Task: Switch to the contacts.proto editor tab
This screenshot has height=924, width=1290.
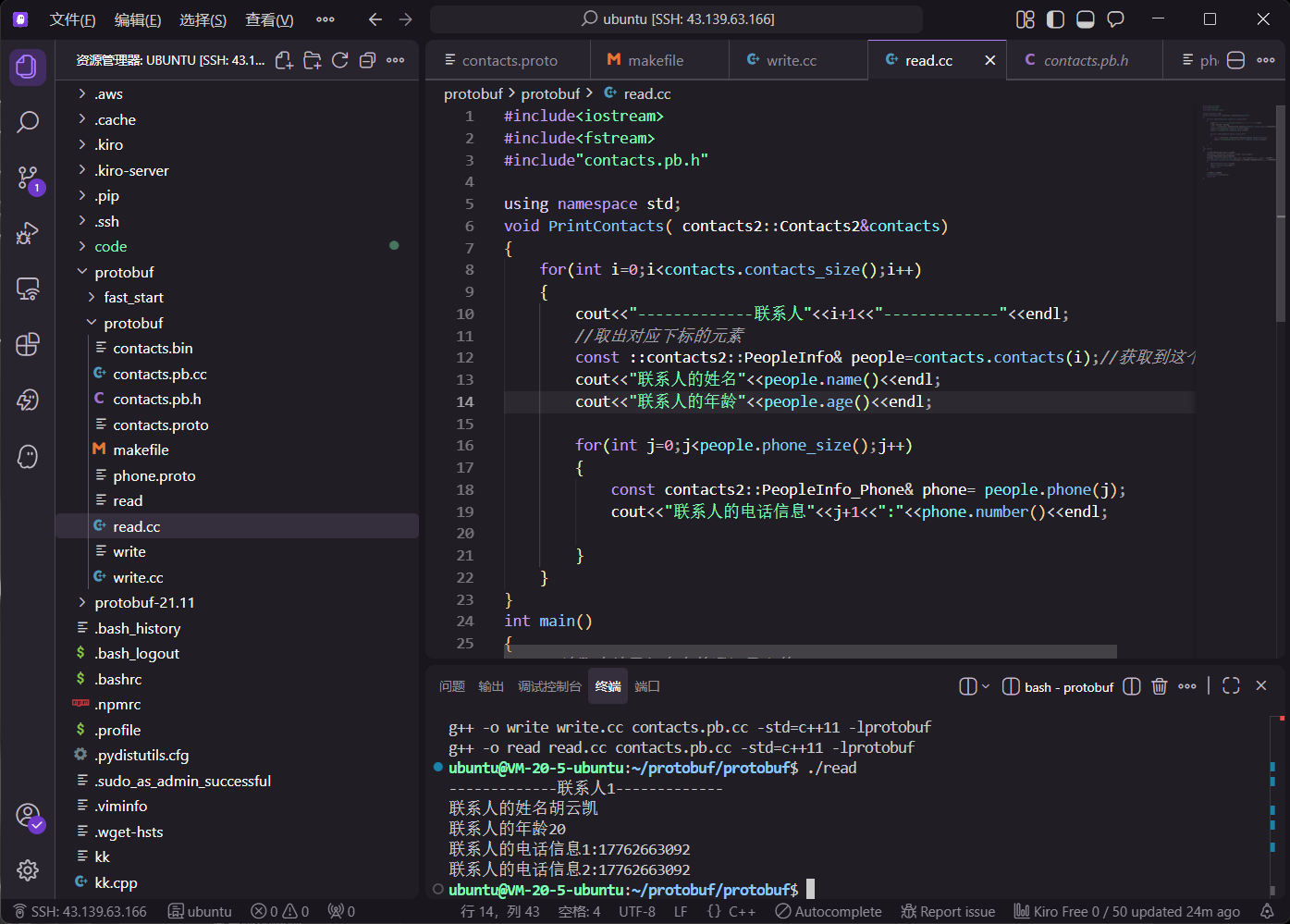Action: point(509,60)
